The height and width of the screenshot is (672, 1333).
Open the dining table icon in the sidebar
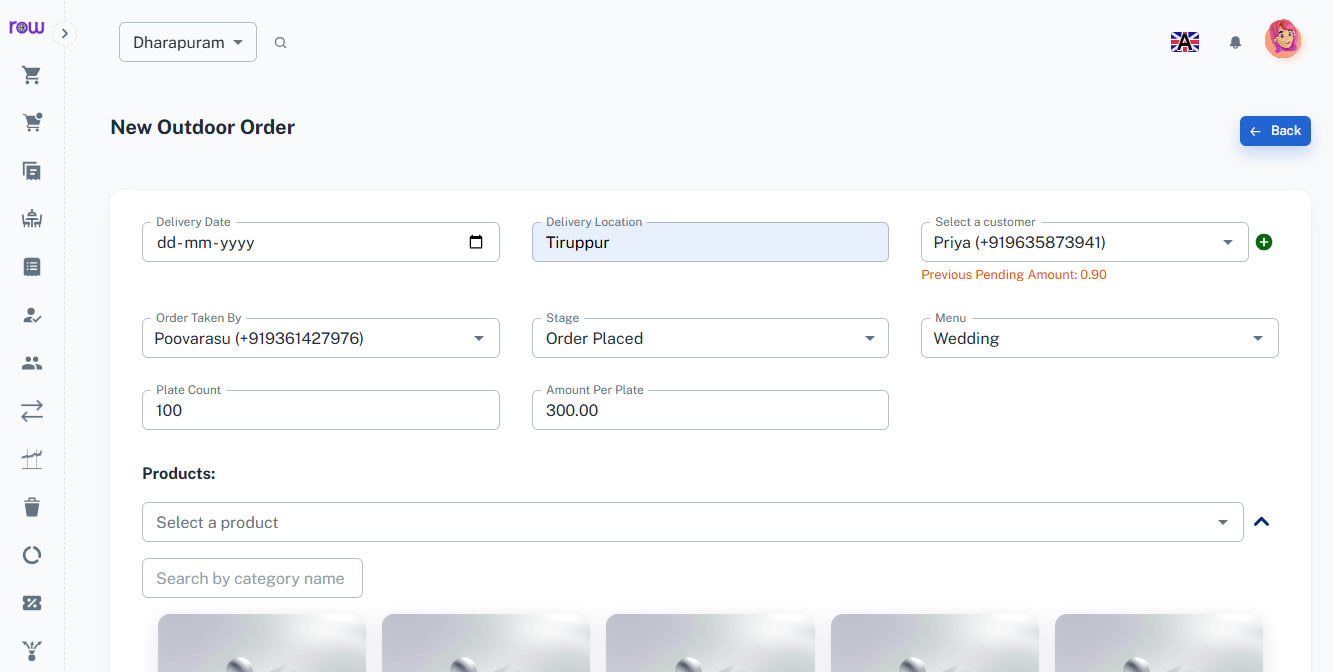(31, 218)
